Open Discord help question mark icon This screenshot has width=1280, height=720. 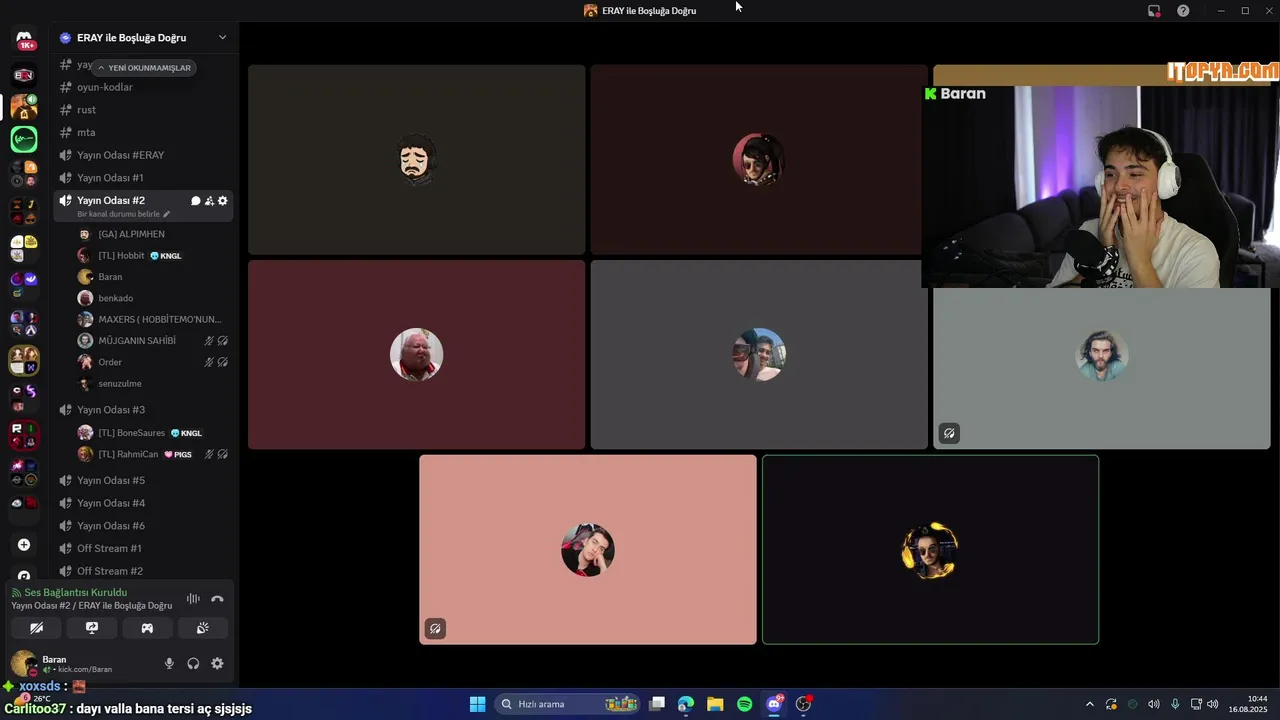[1183, 11]
